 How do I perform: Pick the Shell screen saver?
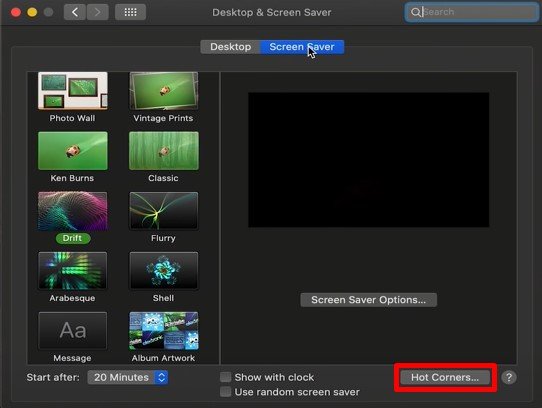click(164, 271)
